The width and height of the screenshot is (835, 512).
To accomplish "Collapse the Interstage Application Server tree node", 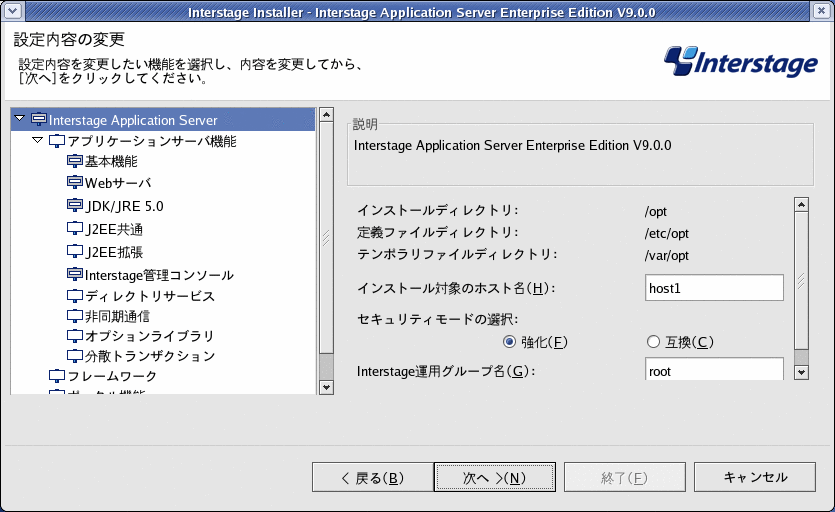I will coord(20,118).
